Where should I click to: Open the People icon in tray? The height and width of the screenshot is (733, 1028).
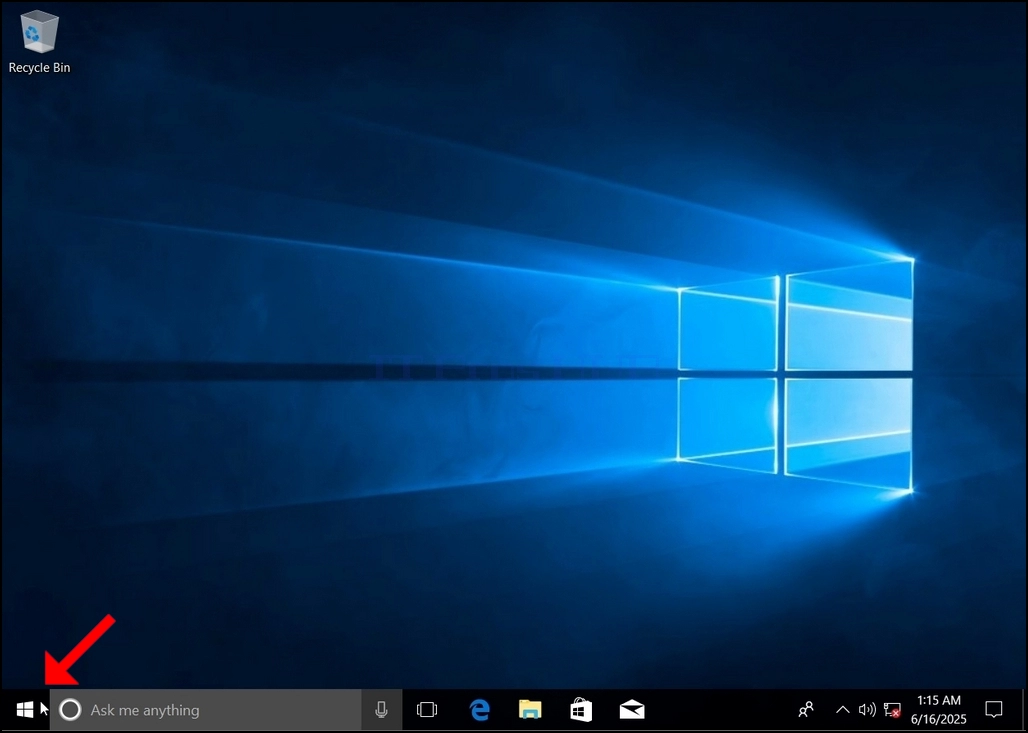(x=806, y=709)
